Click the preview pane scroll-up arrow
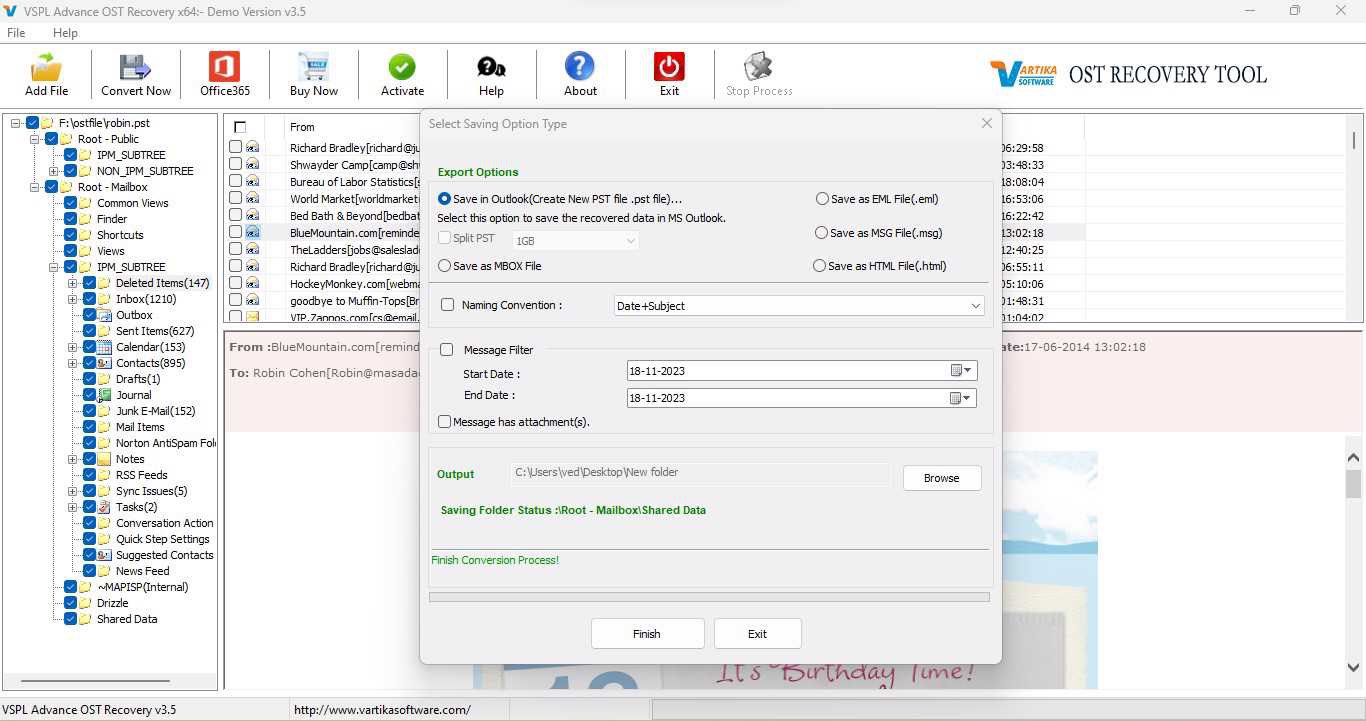 click(x=1353, y=457)
